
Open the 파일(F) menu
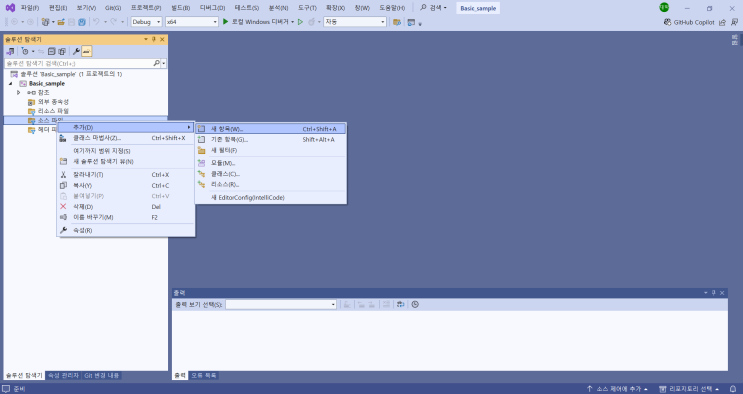click(x=29, y=8)
